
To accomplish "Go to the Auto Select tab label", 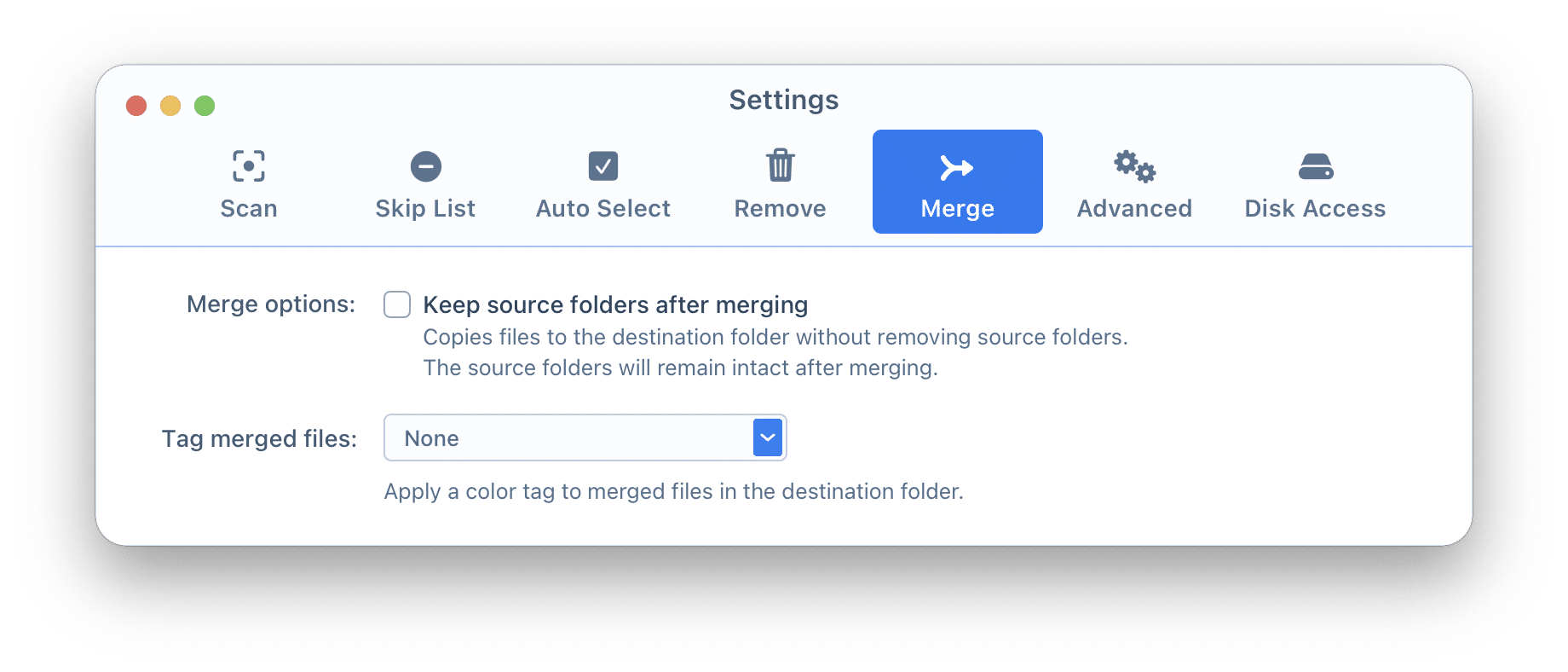I will (x=603, y=209).
